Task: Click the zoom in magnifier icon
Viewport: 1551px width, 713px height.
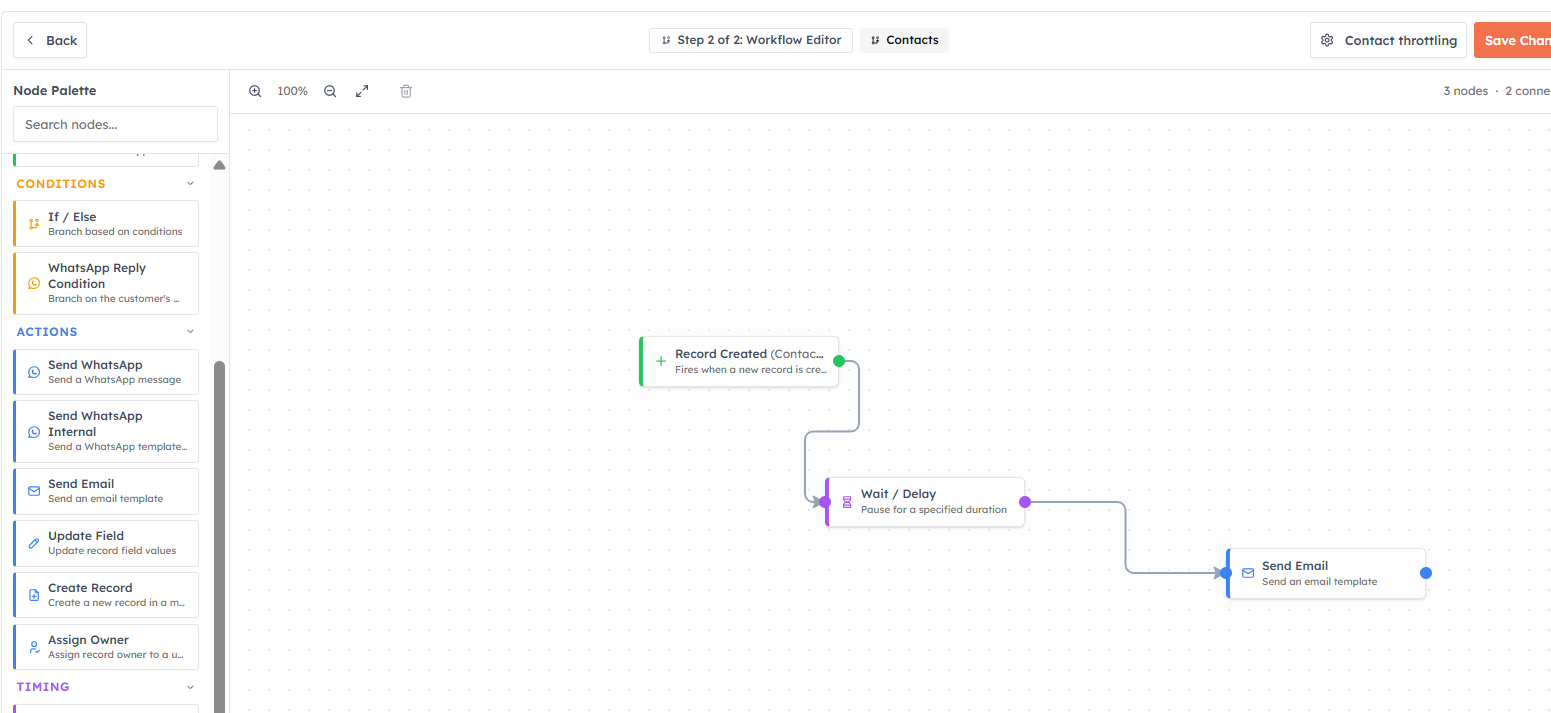Action: click(x=255, y=91)
